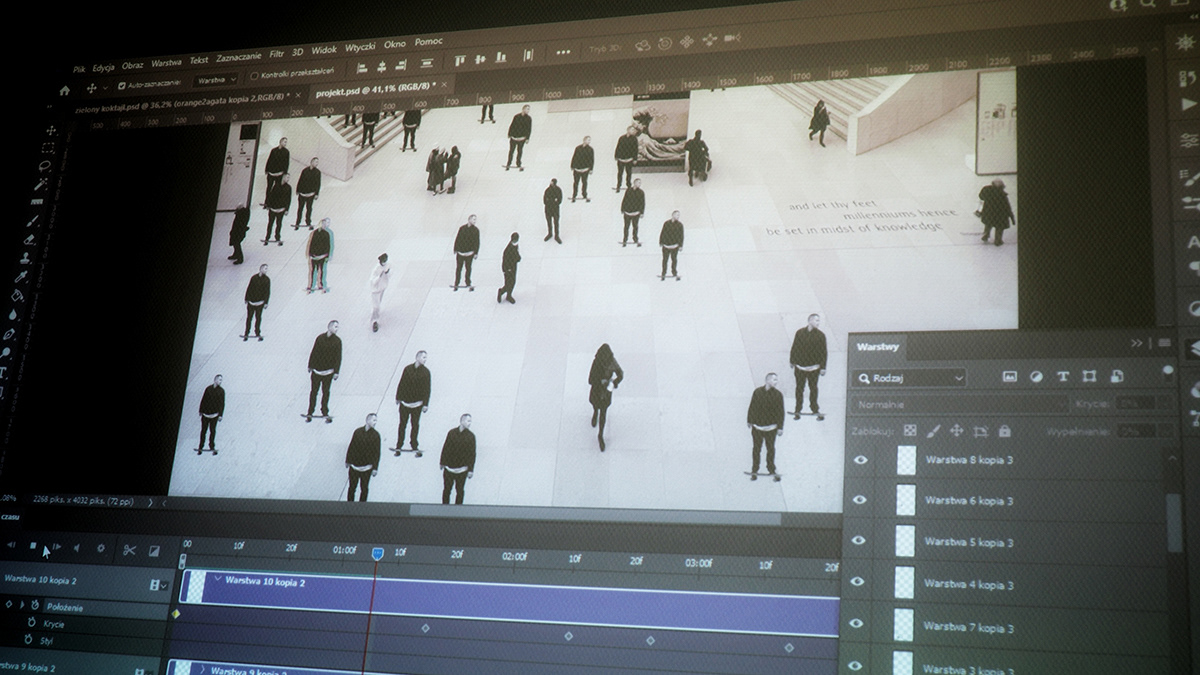Filter layers by shape icon
The width and height of the screenshot is (1200, 675).
pyautogui.click(x=1089, y=376)
